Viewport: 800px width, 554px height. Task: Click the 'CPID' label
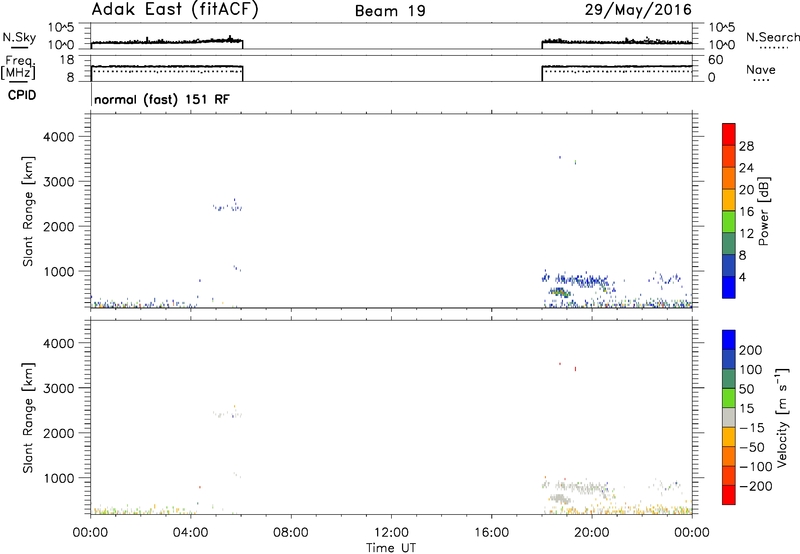(22, 95)
